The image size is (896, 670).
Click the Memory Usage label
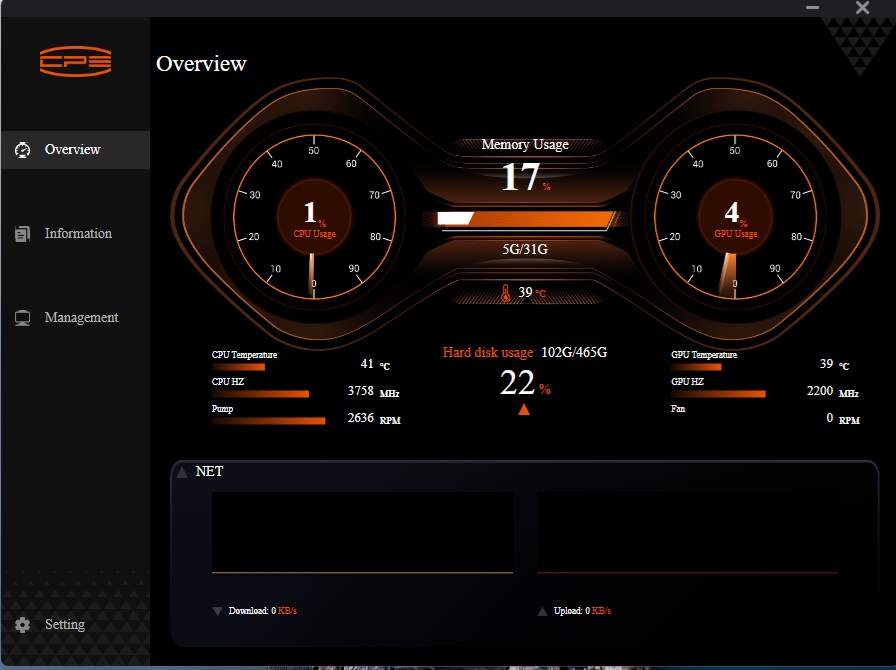click(x=525, y=145)
